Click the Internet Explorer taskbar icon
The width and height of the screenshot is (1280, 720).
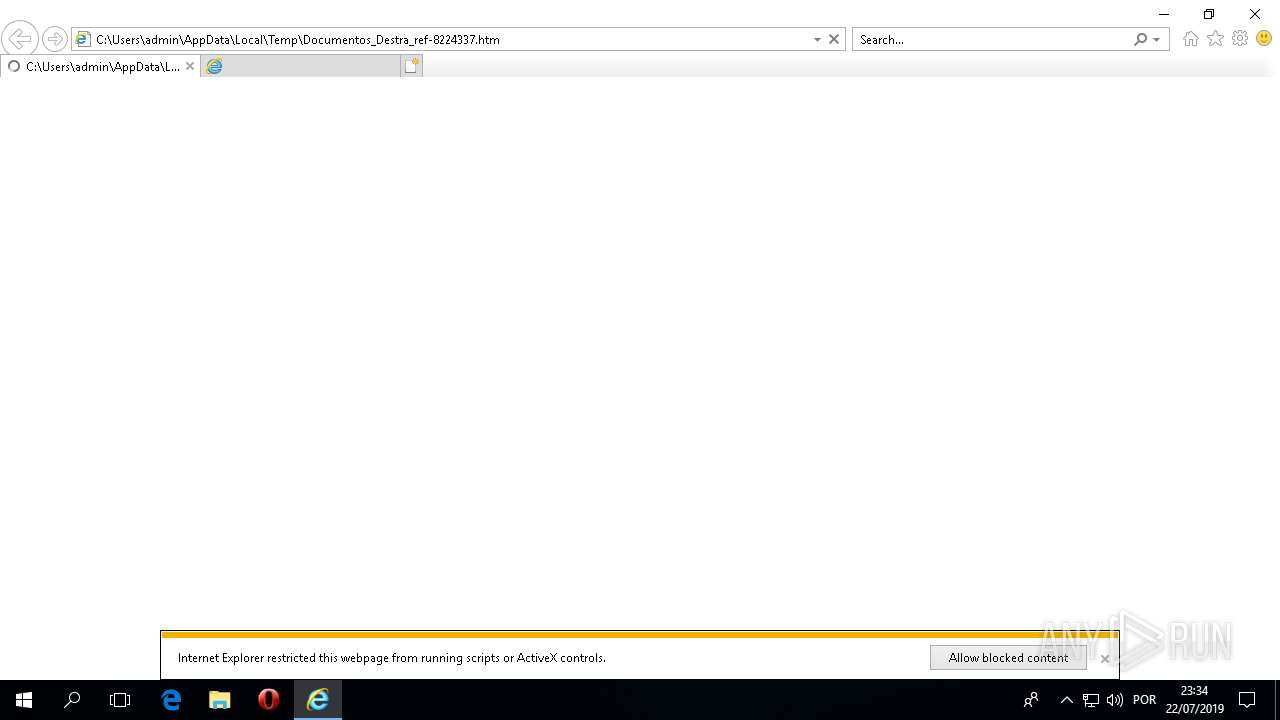click(318, 700)
